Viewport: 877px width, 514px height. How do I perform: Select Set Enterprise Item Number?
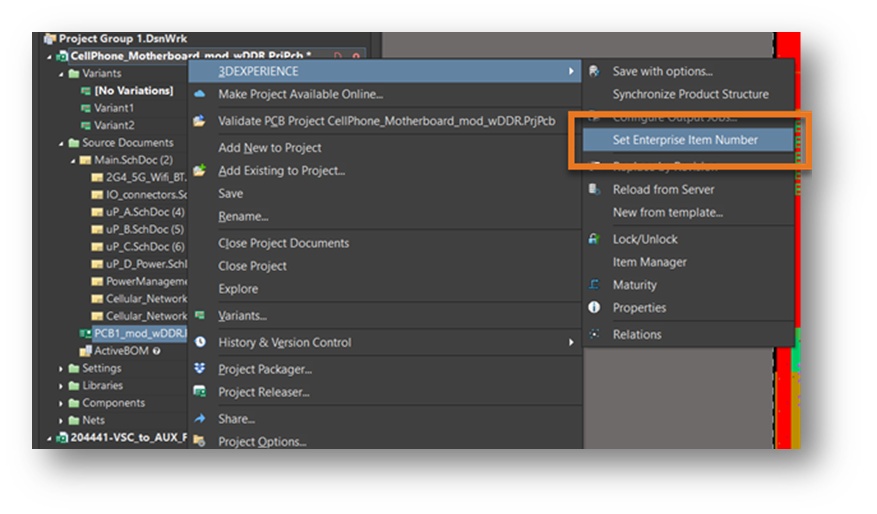pyautogui.click(x=685, y=140)
